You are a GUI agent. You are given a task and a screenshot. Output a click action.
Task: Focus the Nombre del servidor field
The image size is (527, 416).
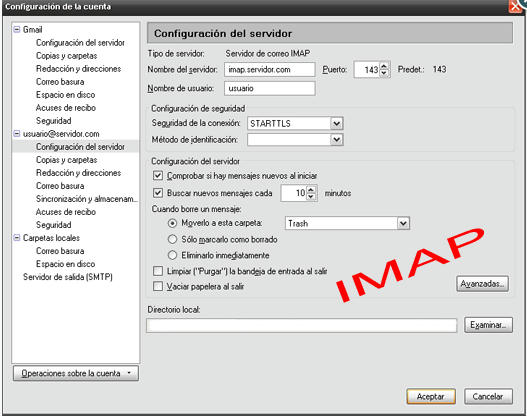coord(270,70)
